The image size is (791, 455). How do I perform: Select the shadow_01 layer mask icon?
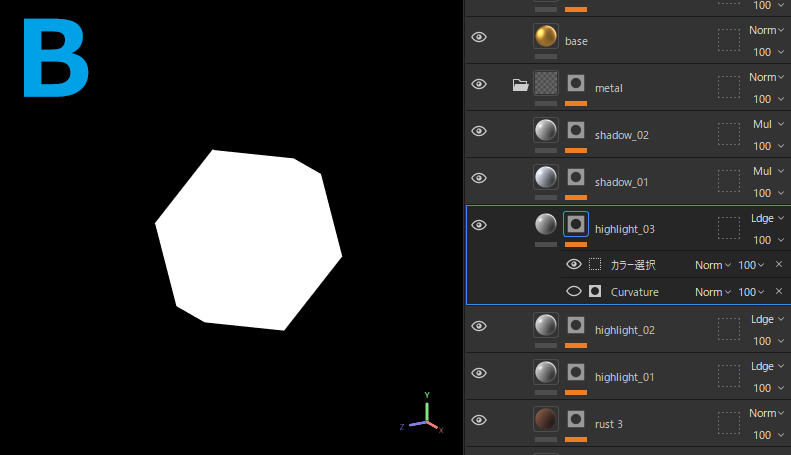tap(576, 178)
